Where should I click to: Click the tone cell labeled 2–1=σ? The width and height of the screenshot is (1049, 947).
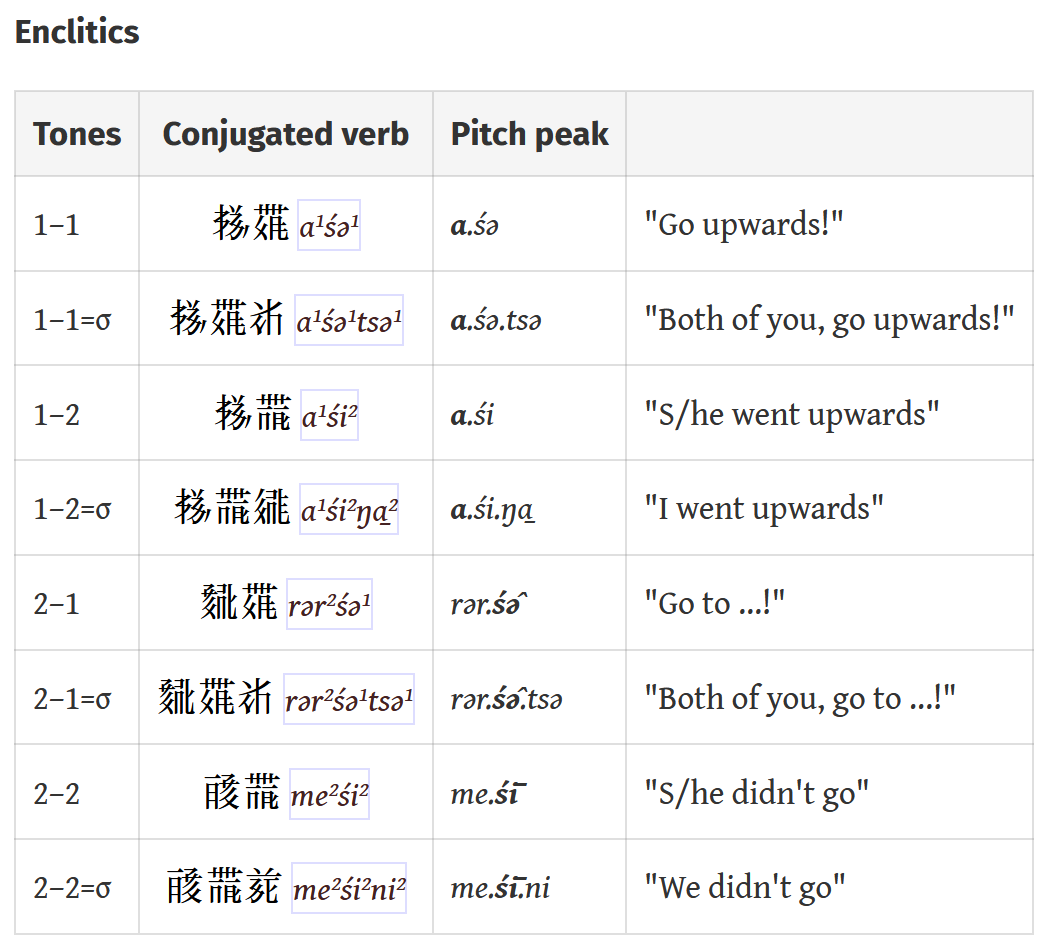pos(72,698)
